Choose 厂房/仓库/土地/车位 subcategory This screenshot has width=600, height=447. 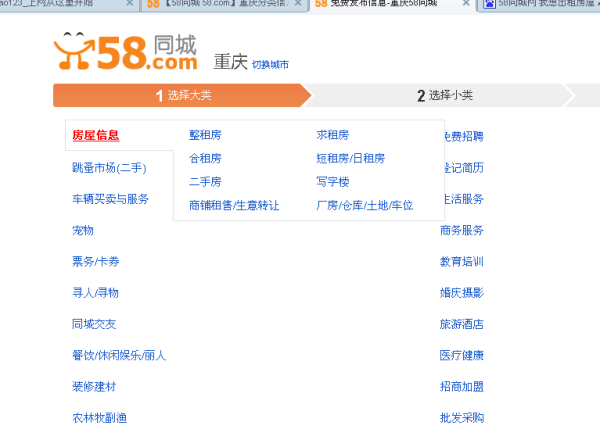364,206
